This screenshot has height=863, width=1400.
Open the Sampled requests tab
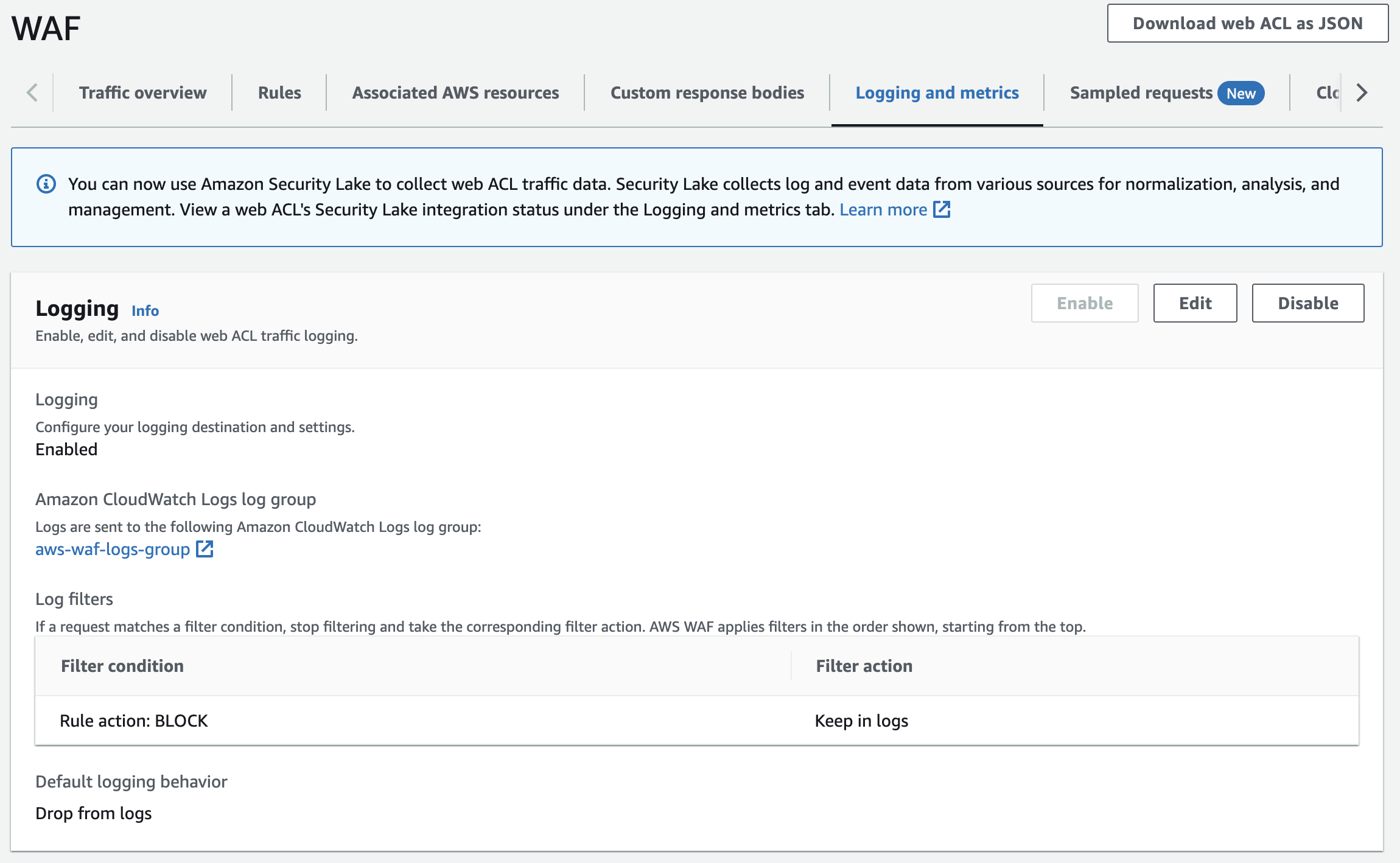point(1141,93)
